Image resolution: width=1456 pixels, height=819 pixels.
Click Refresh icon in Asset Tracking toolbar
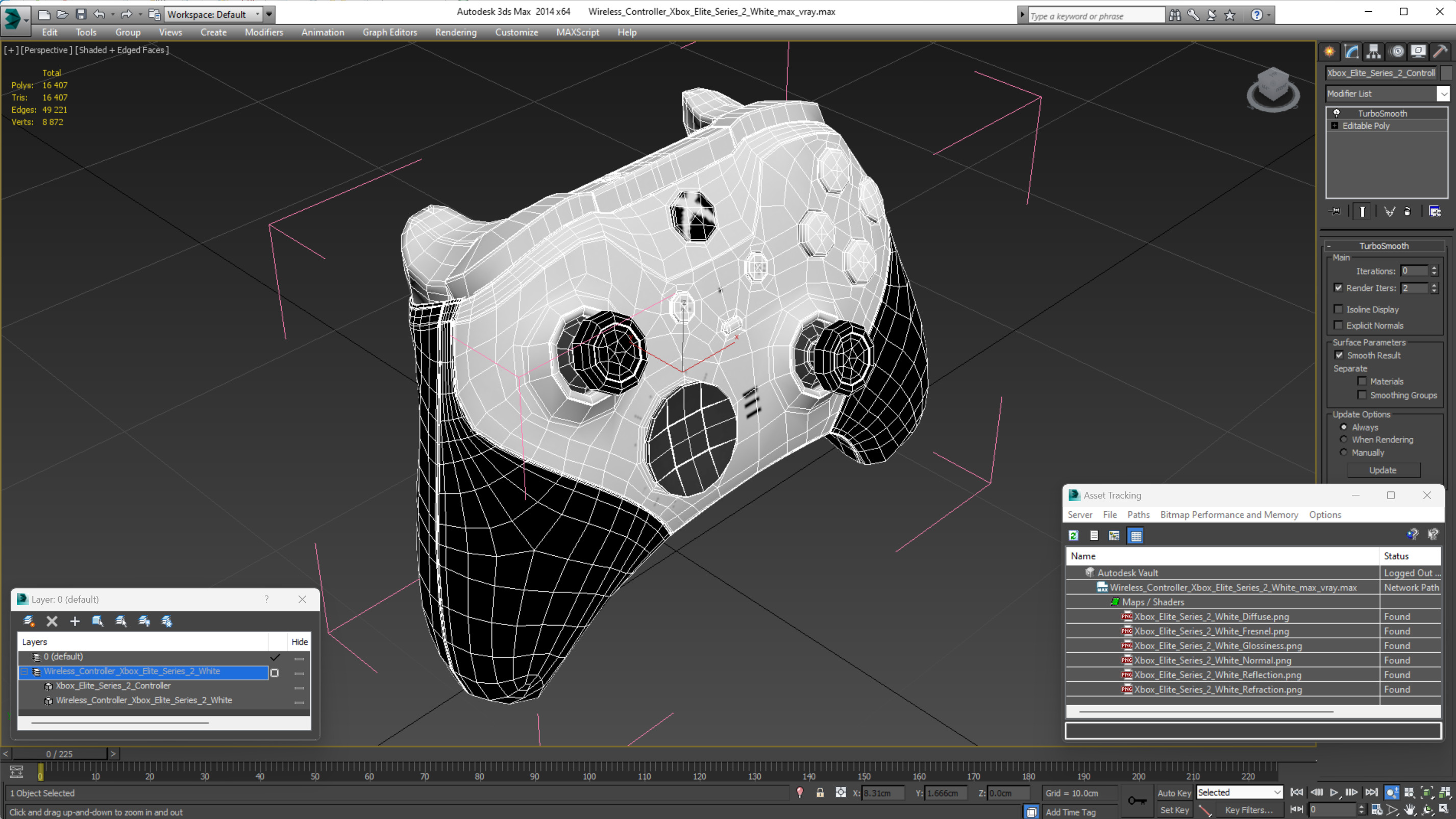coord(1073,535)
